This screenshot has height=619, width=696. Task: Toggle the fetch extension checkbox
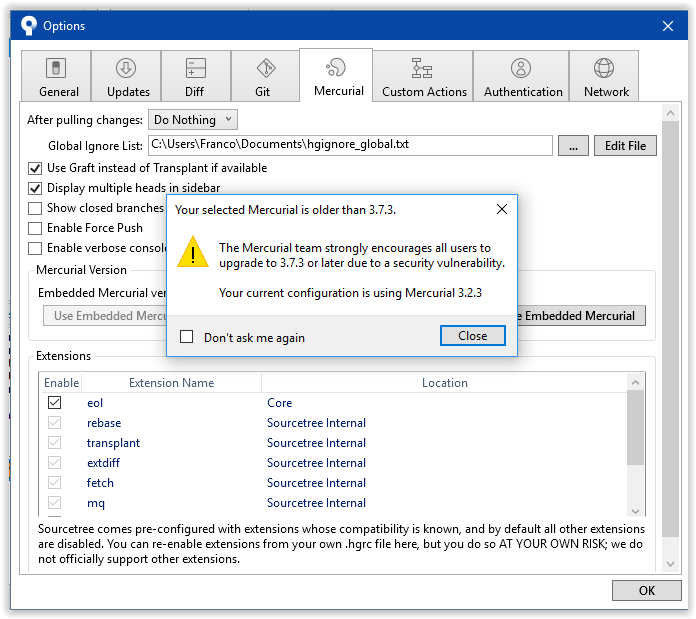click(55, 482)
